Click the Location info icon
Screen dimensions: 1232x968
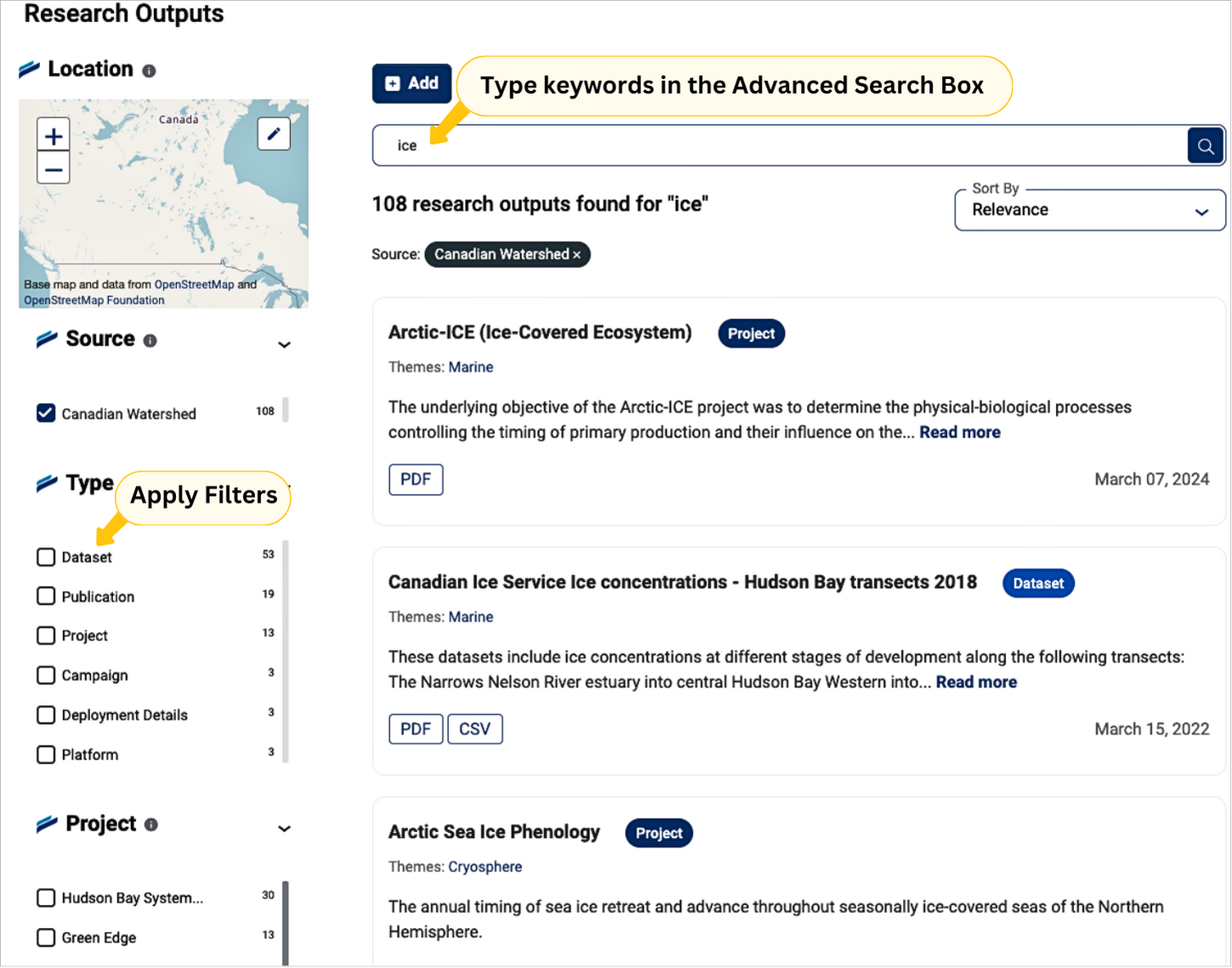pyautogui.click(x=149, y=71)
